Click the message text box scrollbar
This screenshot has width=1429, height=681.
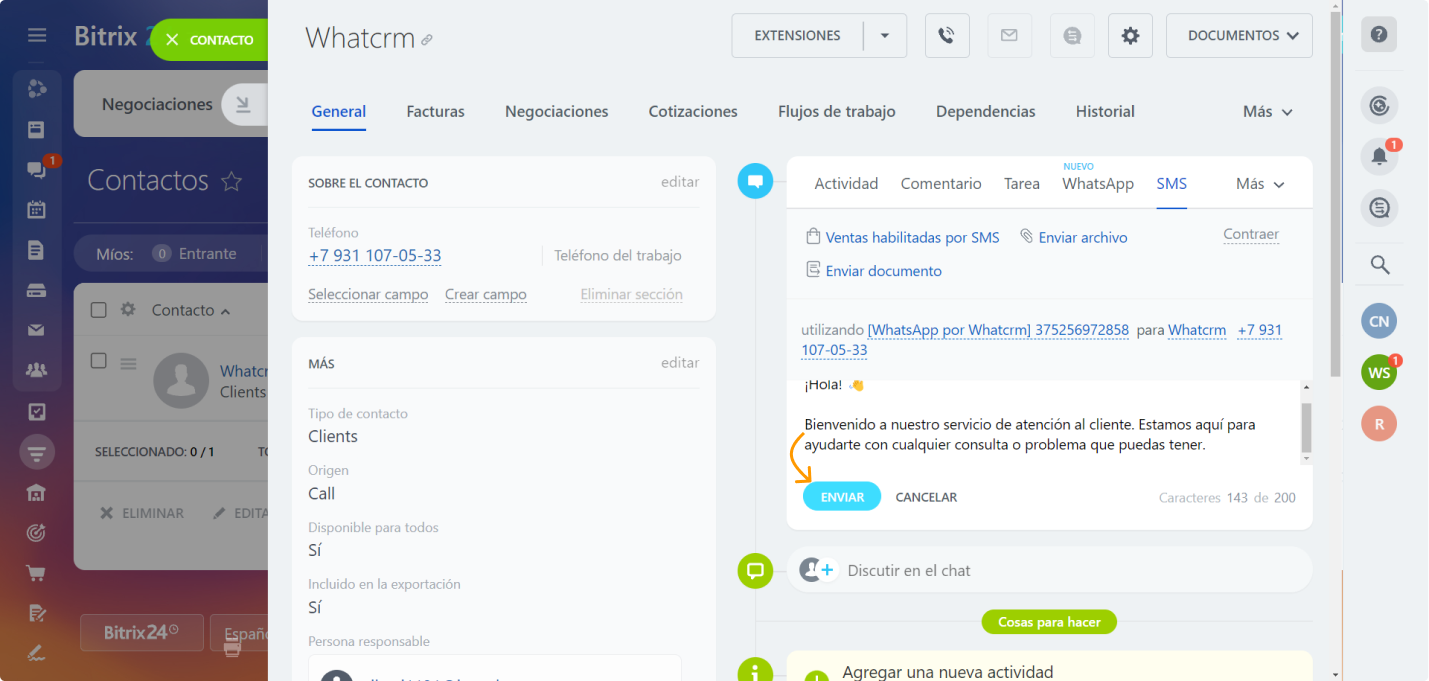[1305, 422]
